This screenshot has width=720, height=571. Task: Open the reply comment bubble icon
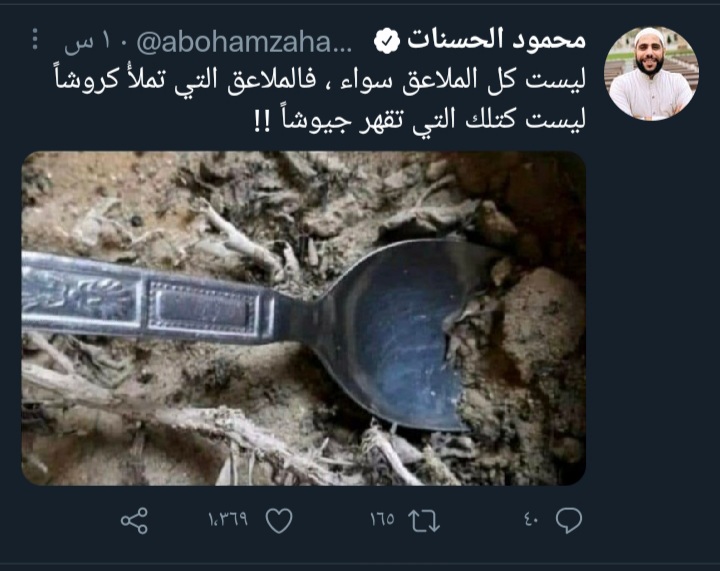tap(569, 521)
